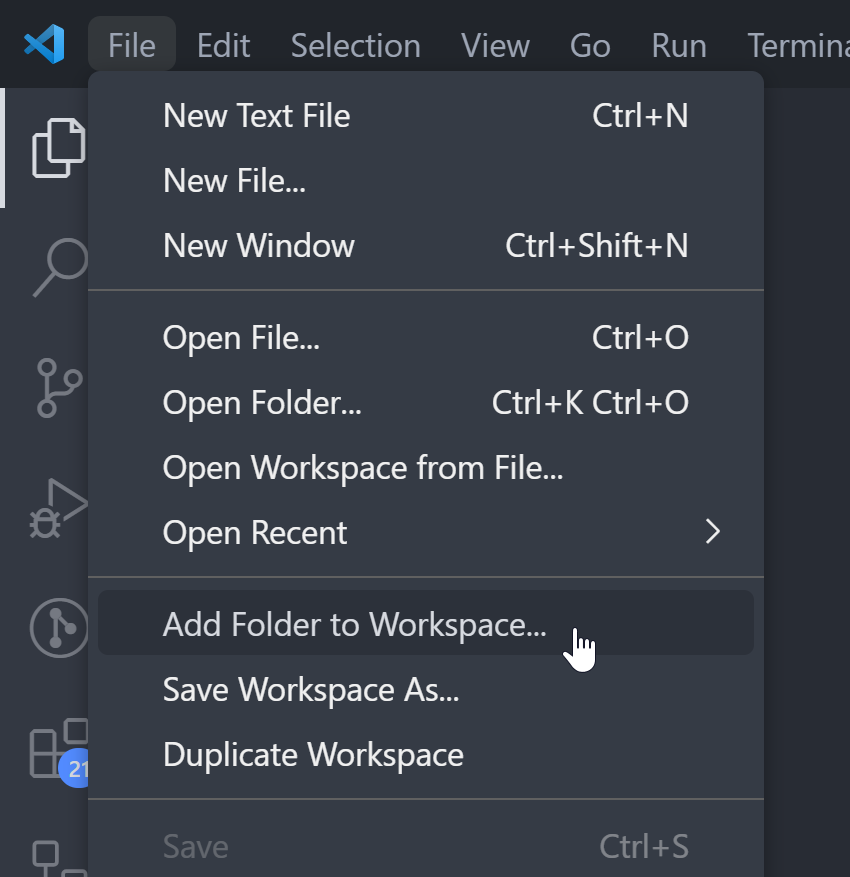Open the Run menu in menu bar
Viewport: 850px width, 877px height.
click(679, 45)
